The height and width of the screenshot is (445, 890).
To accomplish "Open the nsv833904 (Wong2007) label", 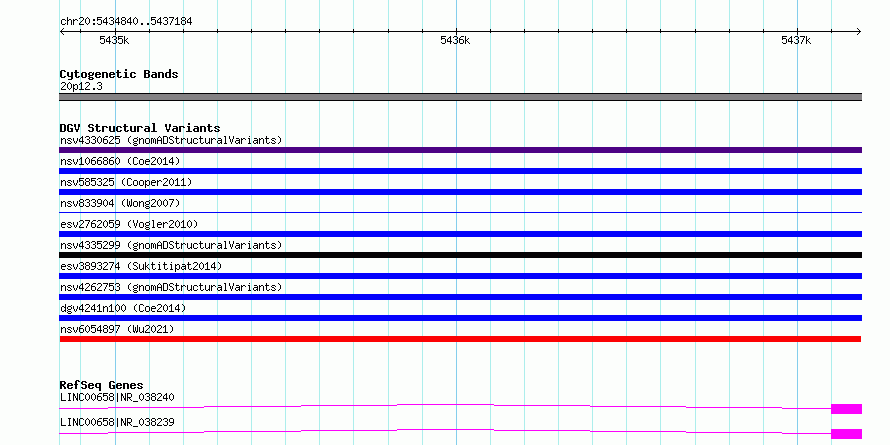I will (x=120, y=203).
